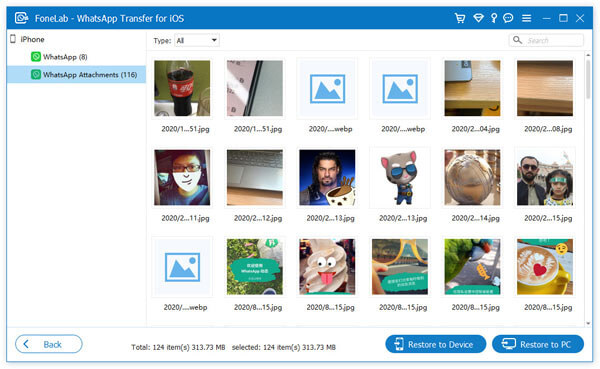Click the key register icon

(x=494, y=18)
